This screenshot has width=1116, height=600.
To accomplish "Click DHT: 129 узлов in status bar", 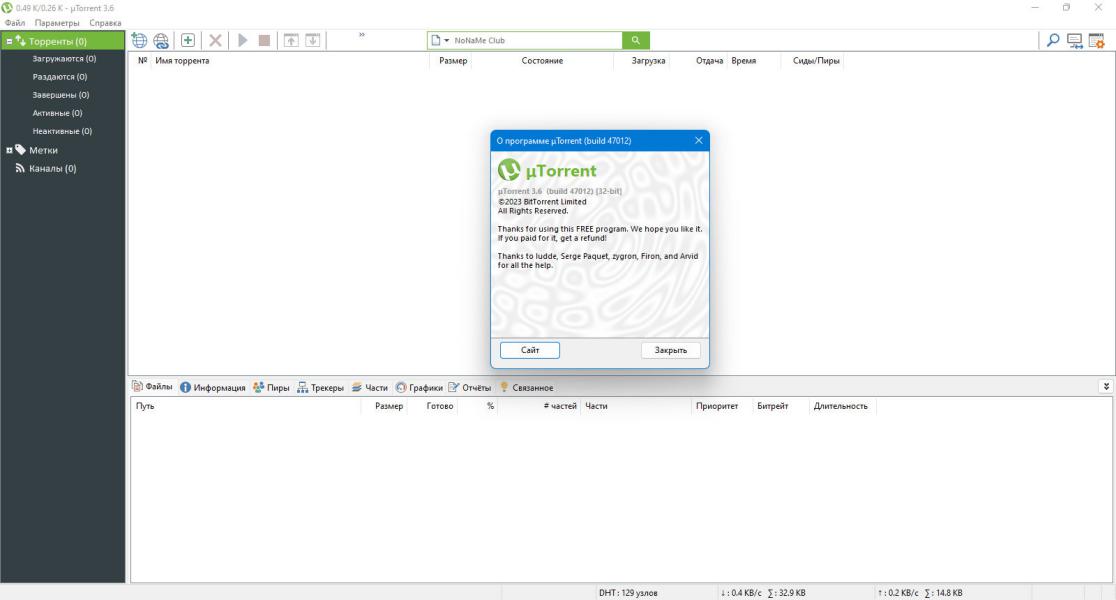I will pos(628,592).
